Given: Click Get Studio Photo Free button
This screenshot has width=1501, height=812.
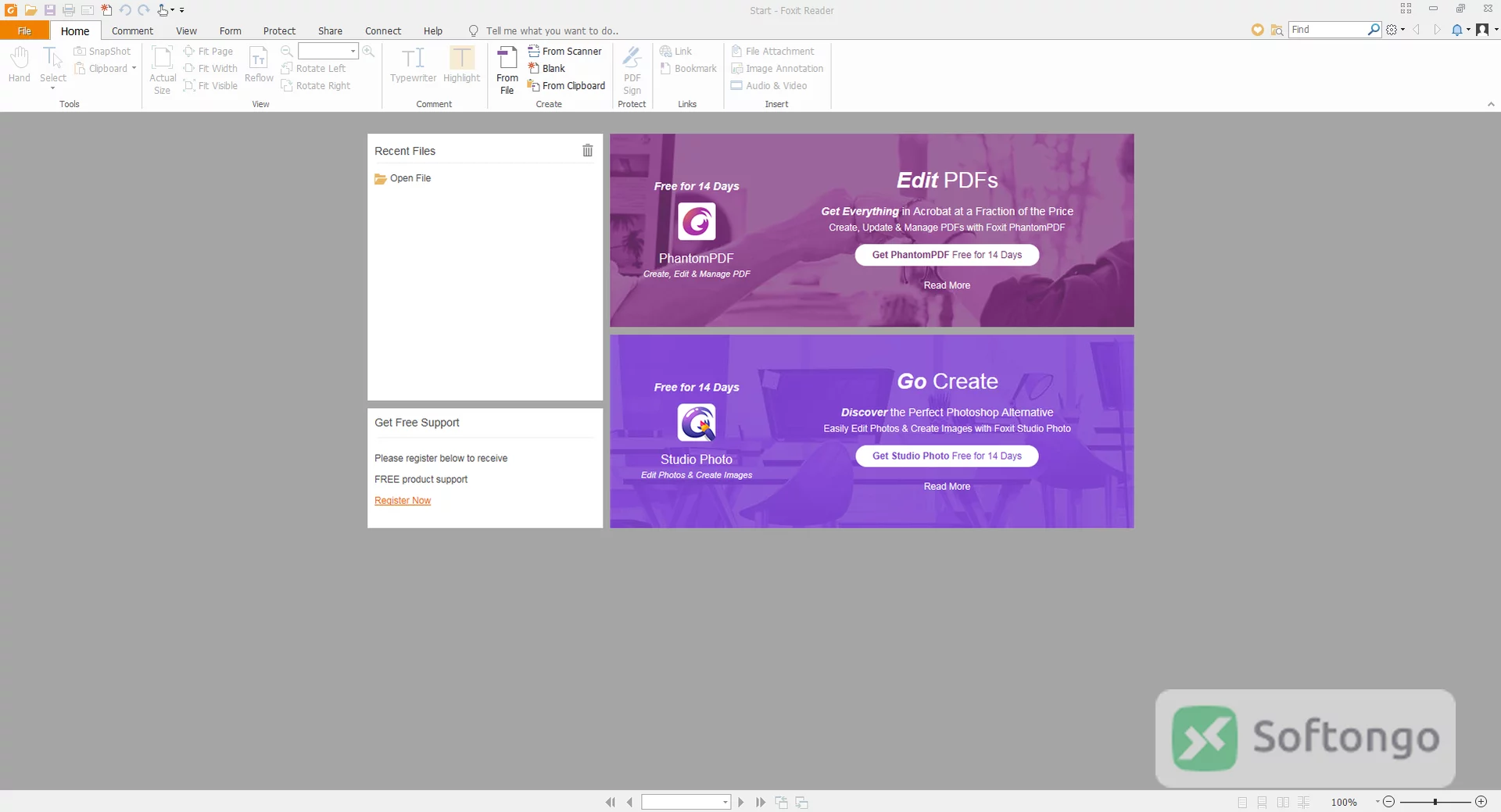Looking at the screenshot, I should click(x=947, y=456).
